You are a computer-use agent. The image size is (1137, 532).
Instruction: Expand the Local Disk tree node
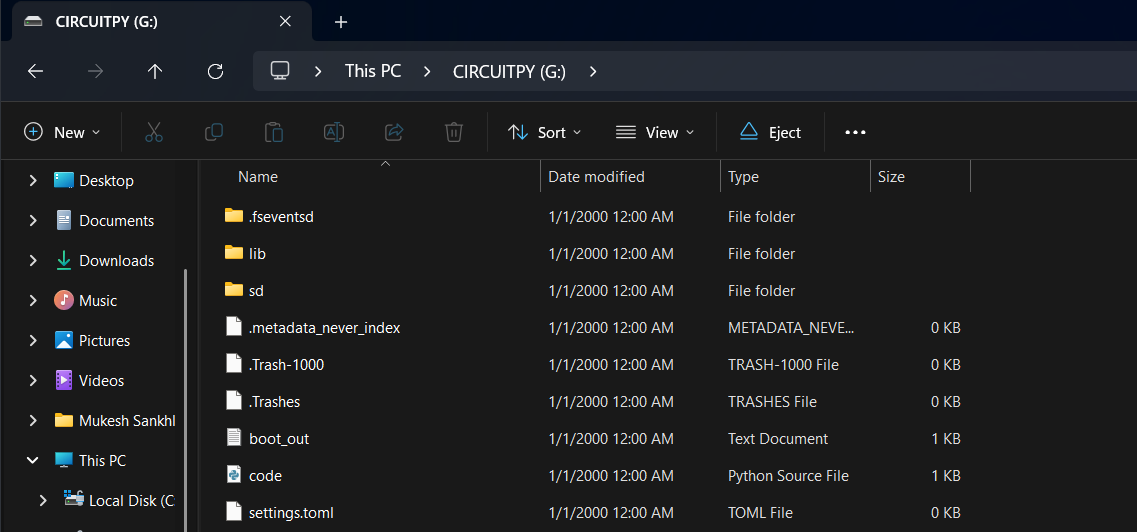[43, 500]
